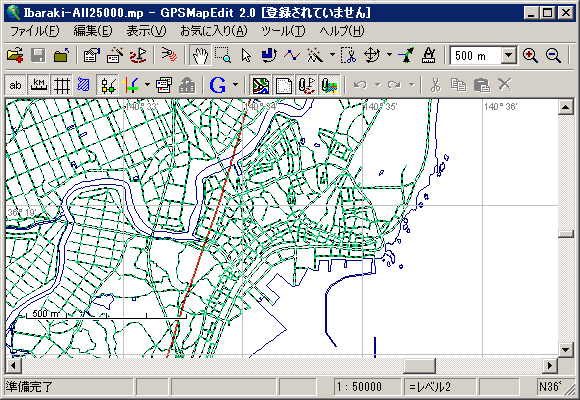Click the Zoom In magnifier icon
This screenshot has height=400, width=580.
pyautogui.click(x=530, y=56)
